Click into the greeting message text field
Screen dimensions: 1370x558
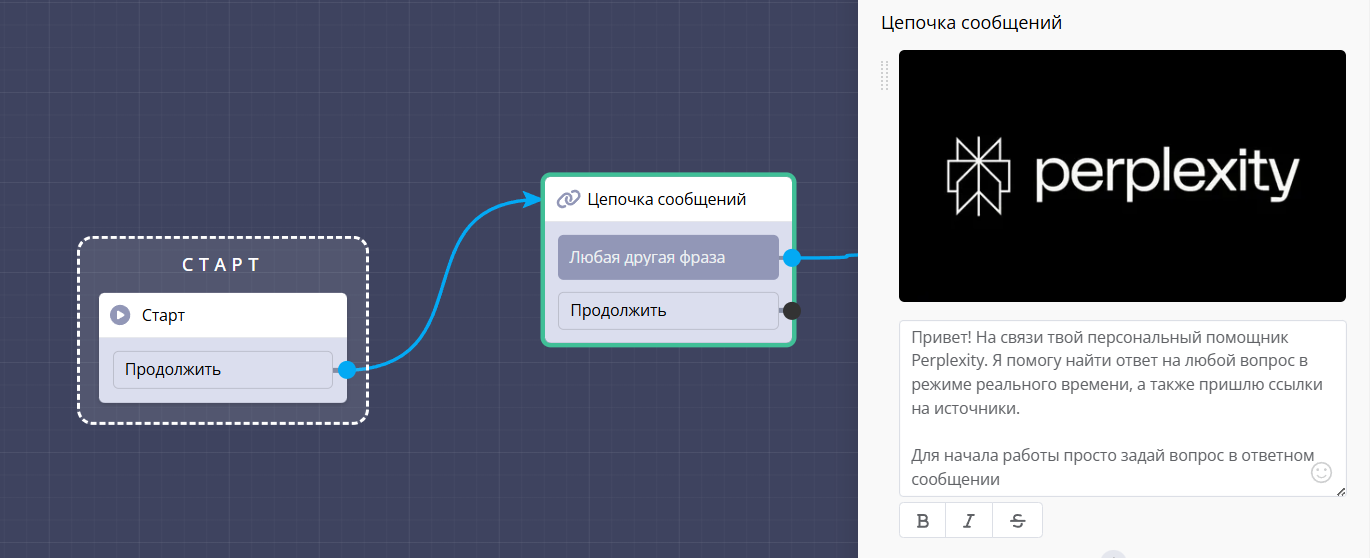1110,400
